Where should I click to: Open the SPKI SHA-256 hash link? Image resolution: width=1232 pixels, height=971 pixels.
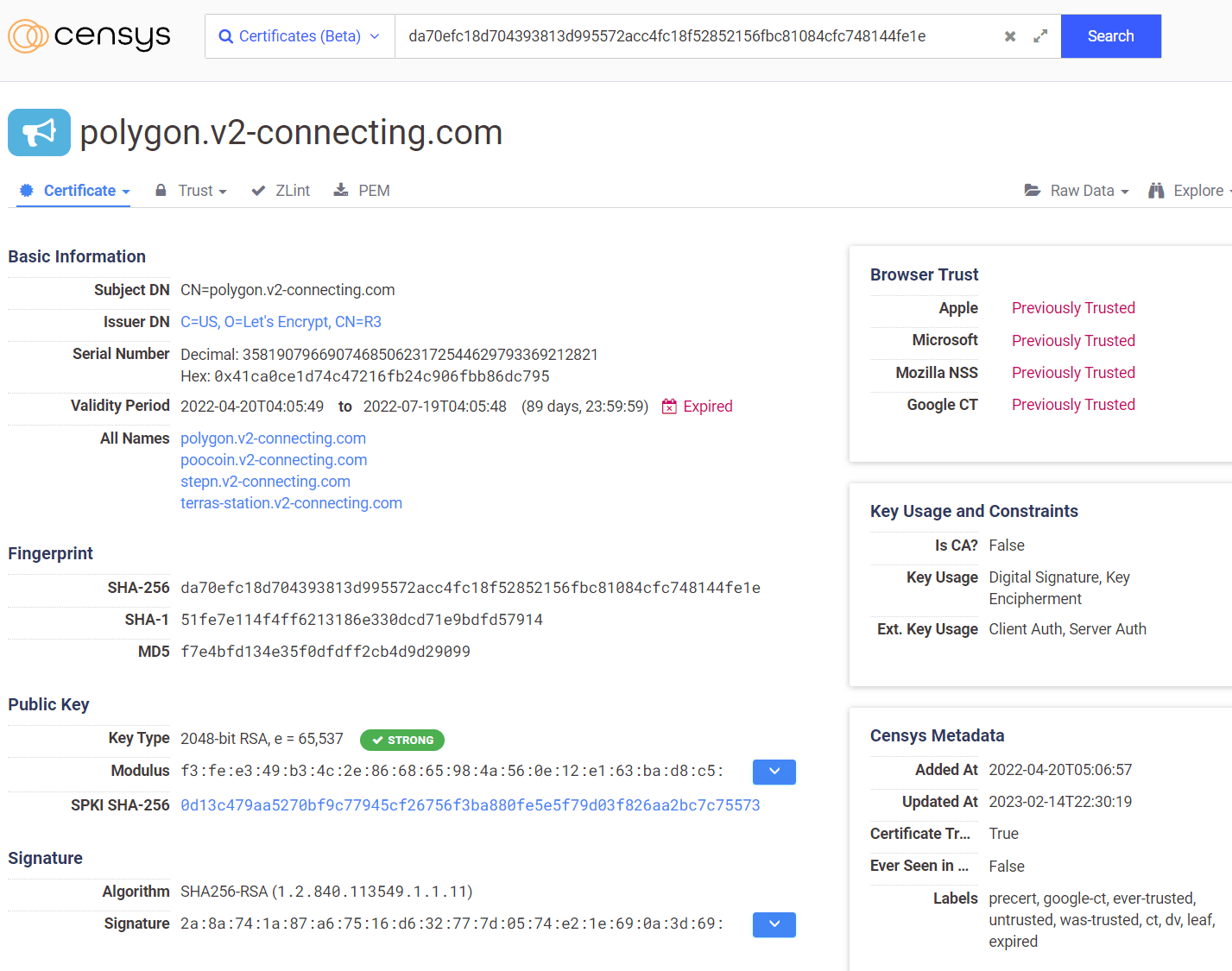pos(471,805)
